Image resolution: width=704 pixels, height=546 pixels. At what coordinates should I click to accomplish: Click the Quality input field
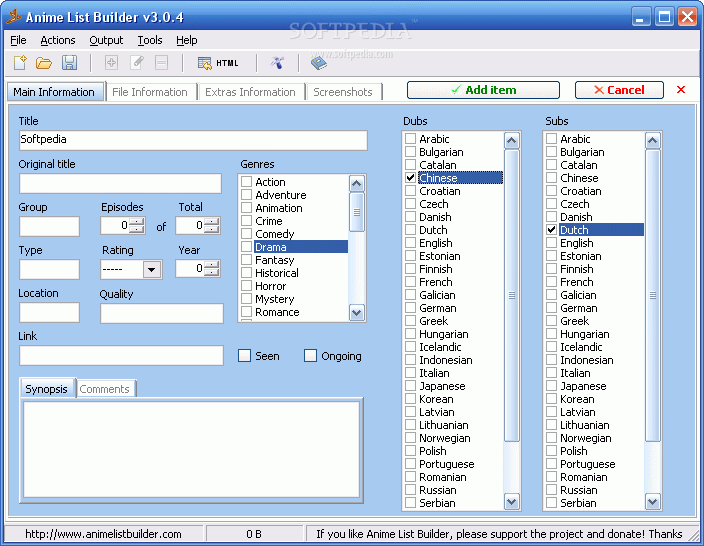(x=162, y=313)
